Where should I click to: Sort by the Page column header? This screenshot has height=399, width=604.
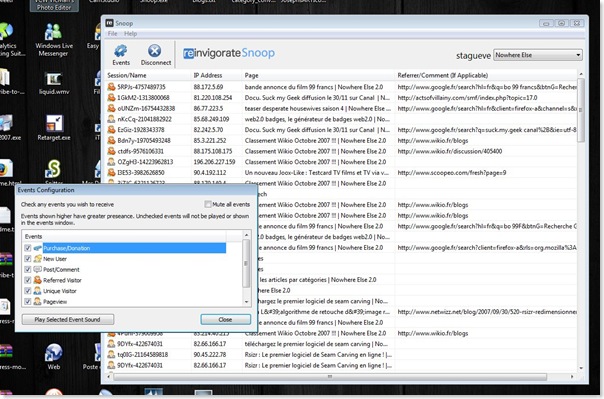point(319,75)
